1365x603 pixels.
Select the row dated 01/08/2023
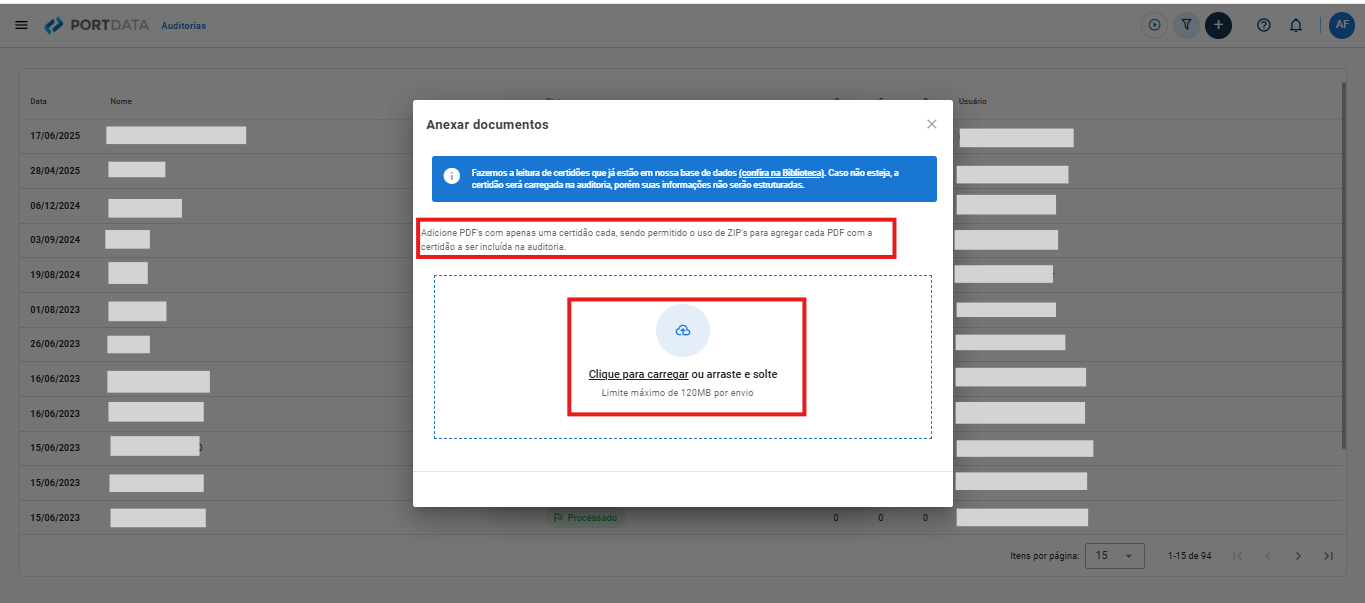[x=682, y=309]
